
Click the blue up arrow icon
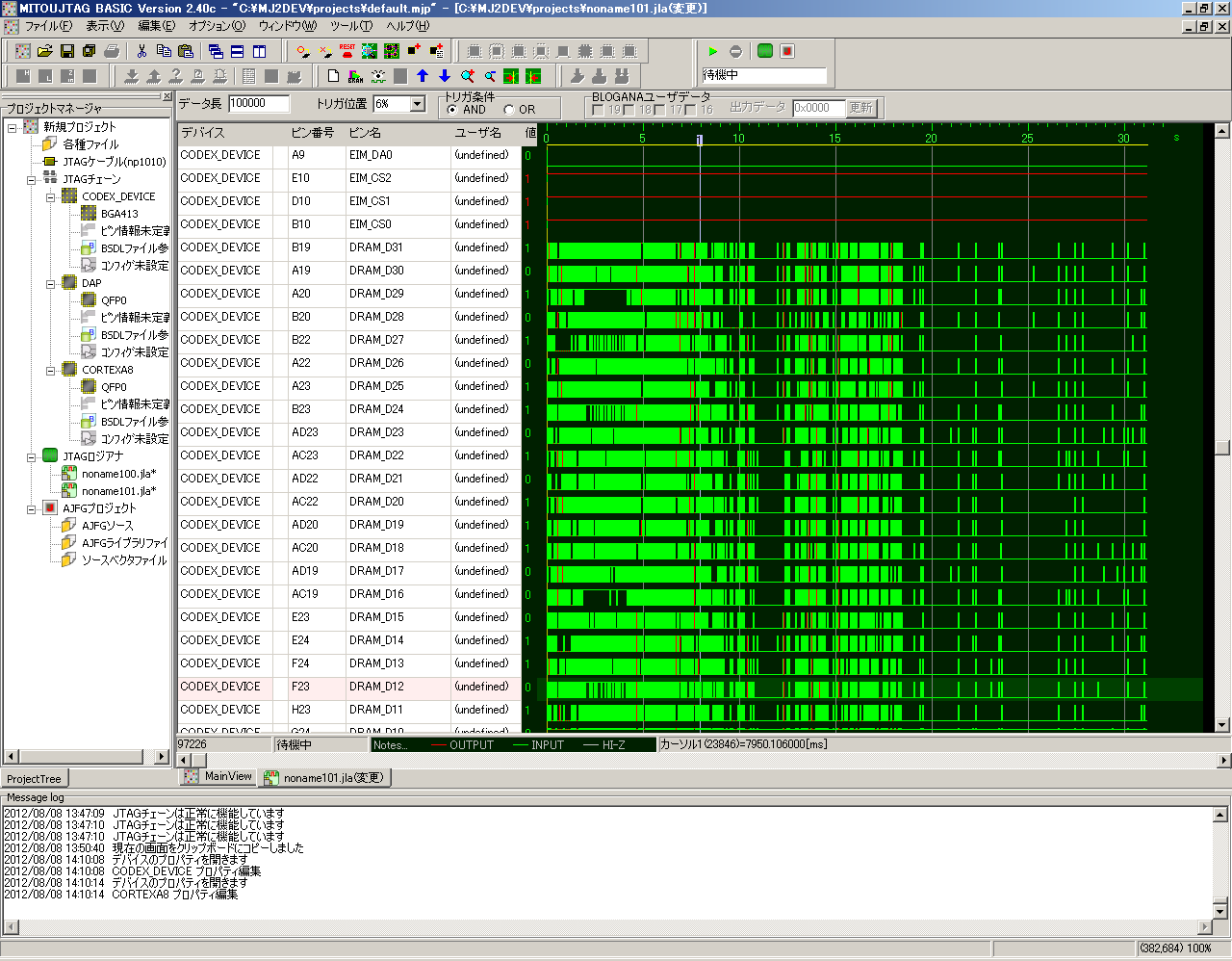coord(423,76)
